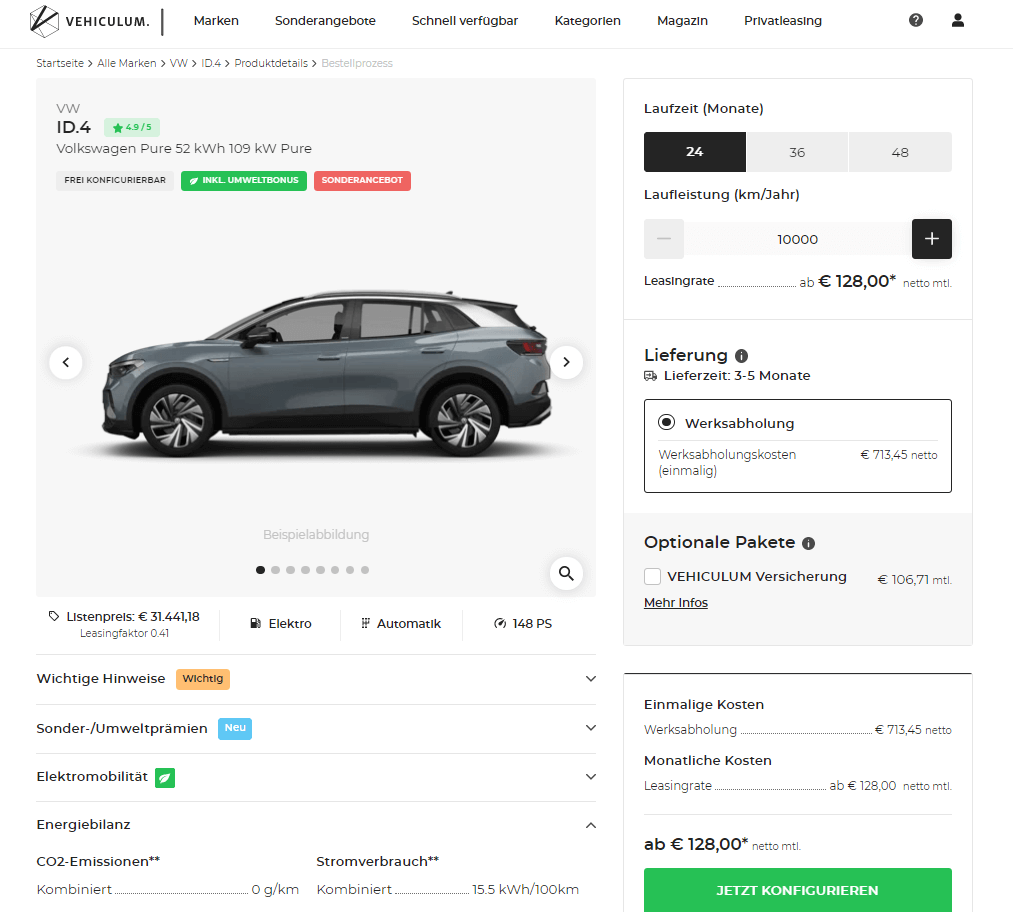This screenshot has width=1013, height=912.
Task: Click the green leaf icon beside Elektromobilität
Action: tap(165, 778)
